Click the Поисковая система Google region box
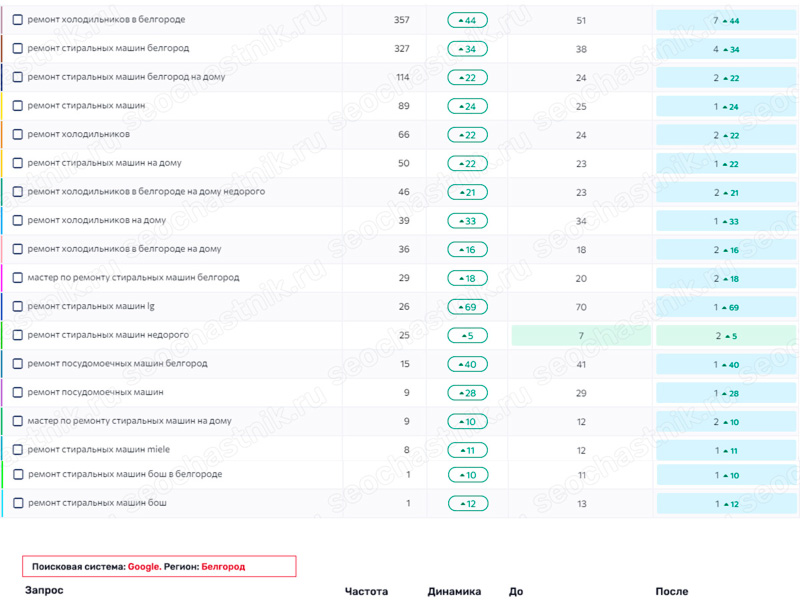 pyautogui.click(x=159, y=566)
